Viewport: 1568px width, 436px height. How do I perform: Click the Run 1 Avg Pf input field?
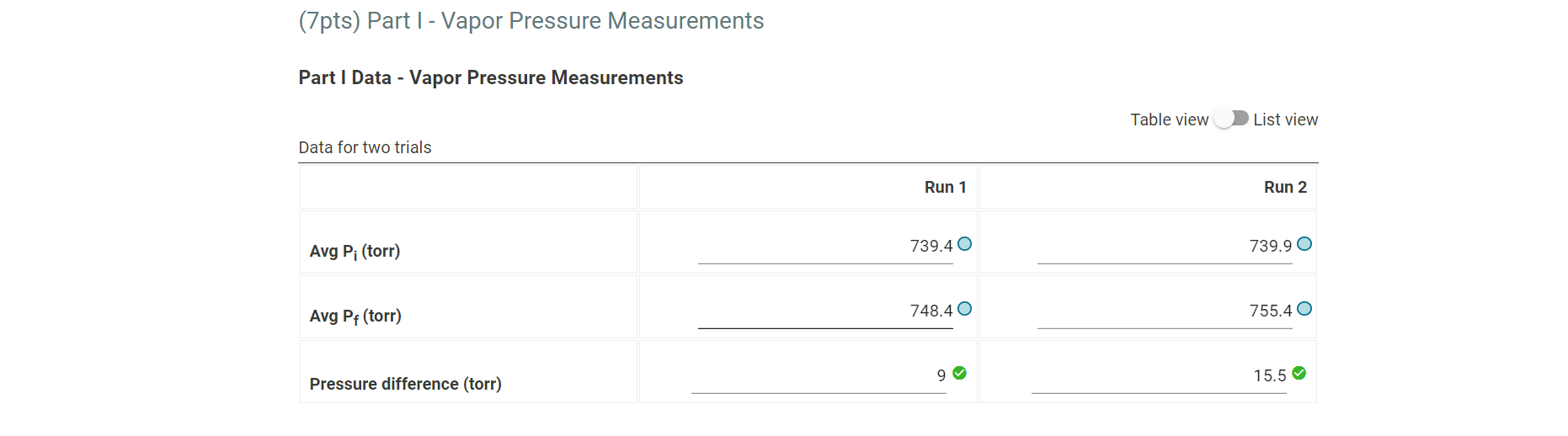[825, 311]
